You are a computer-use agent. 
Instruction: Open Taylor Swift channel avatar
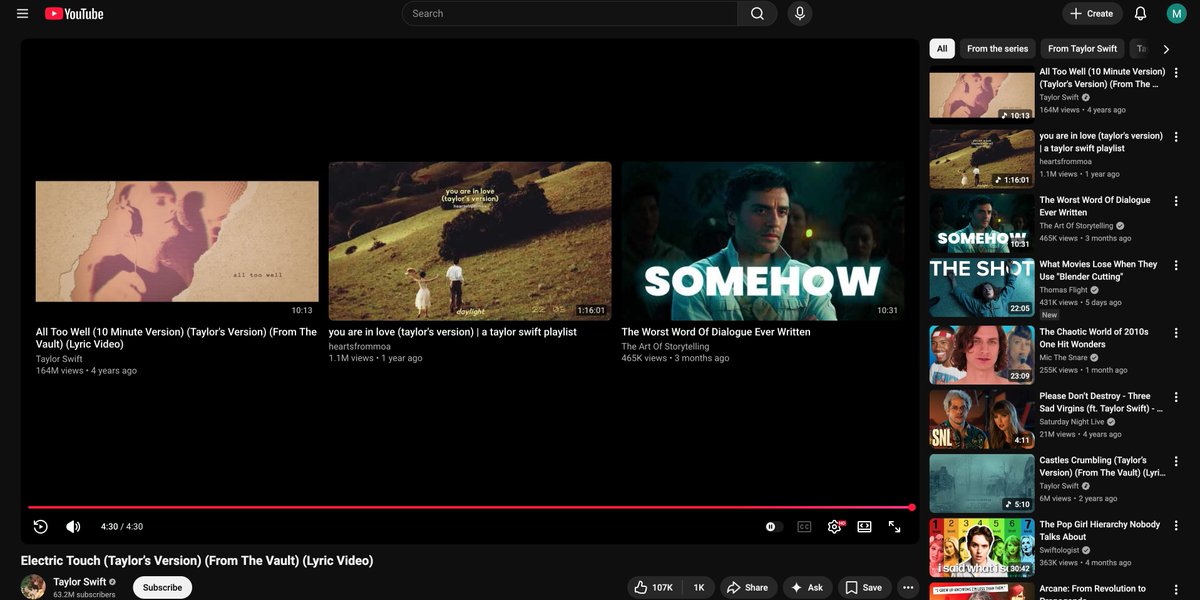[33, 587]
